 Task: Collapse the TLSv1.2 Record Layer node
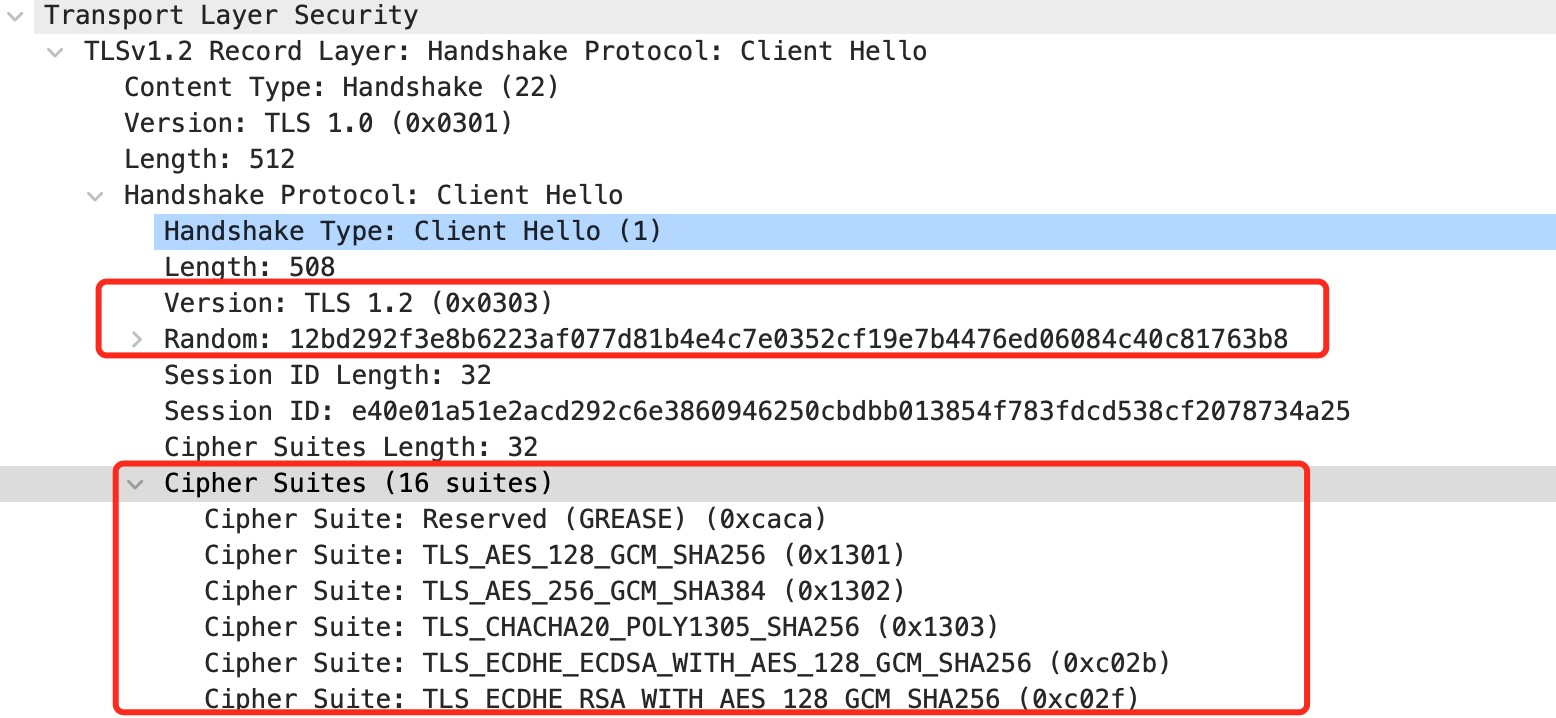tap(54, 51)
